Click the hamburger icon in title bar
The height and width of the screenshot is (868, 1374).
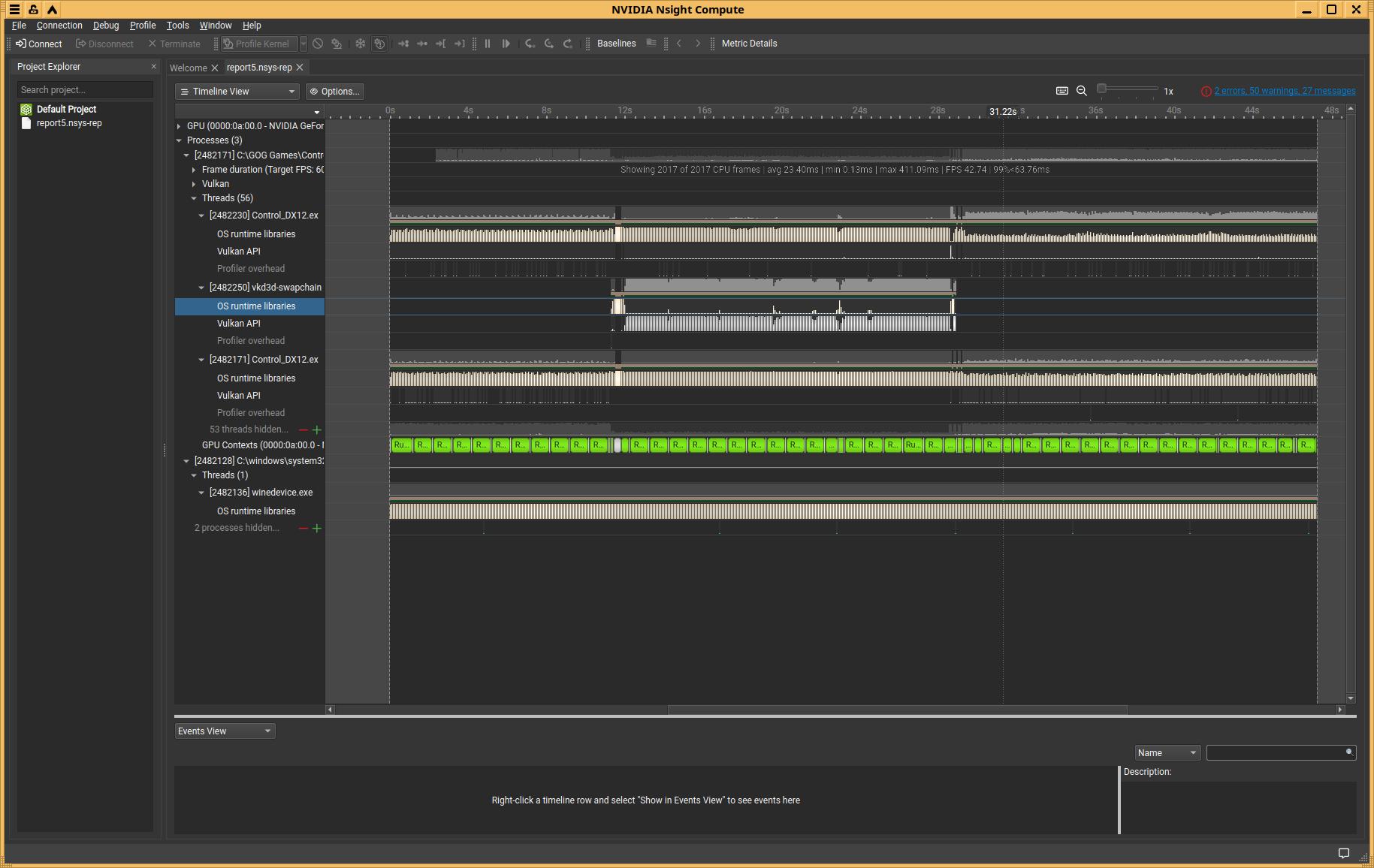click(14, 10)
